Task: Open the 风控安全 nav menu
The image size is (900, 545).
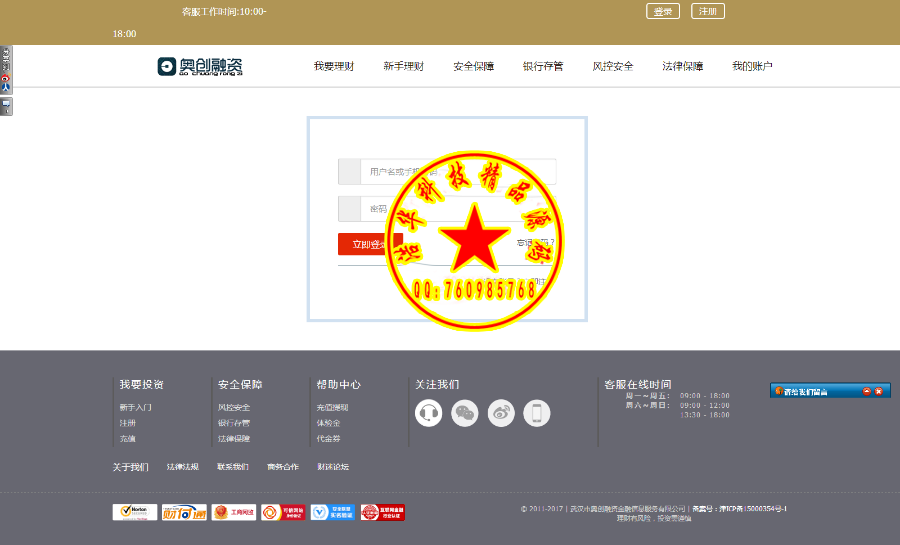Action: [x=613, y=67]
